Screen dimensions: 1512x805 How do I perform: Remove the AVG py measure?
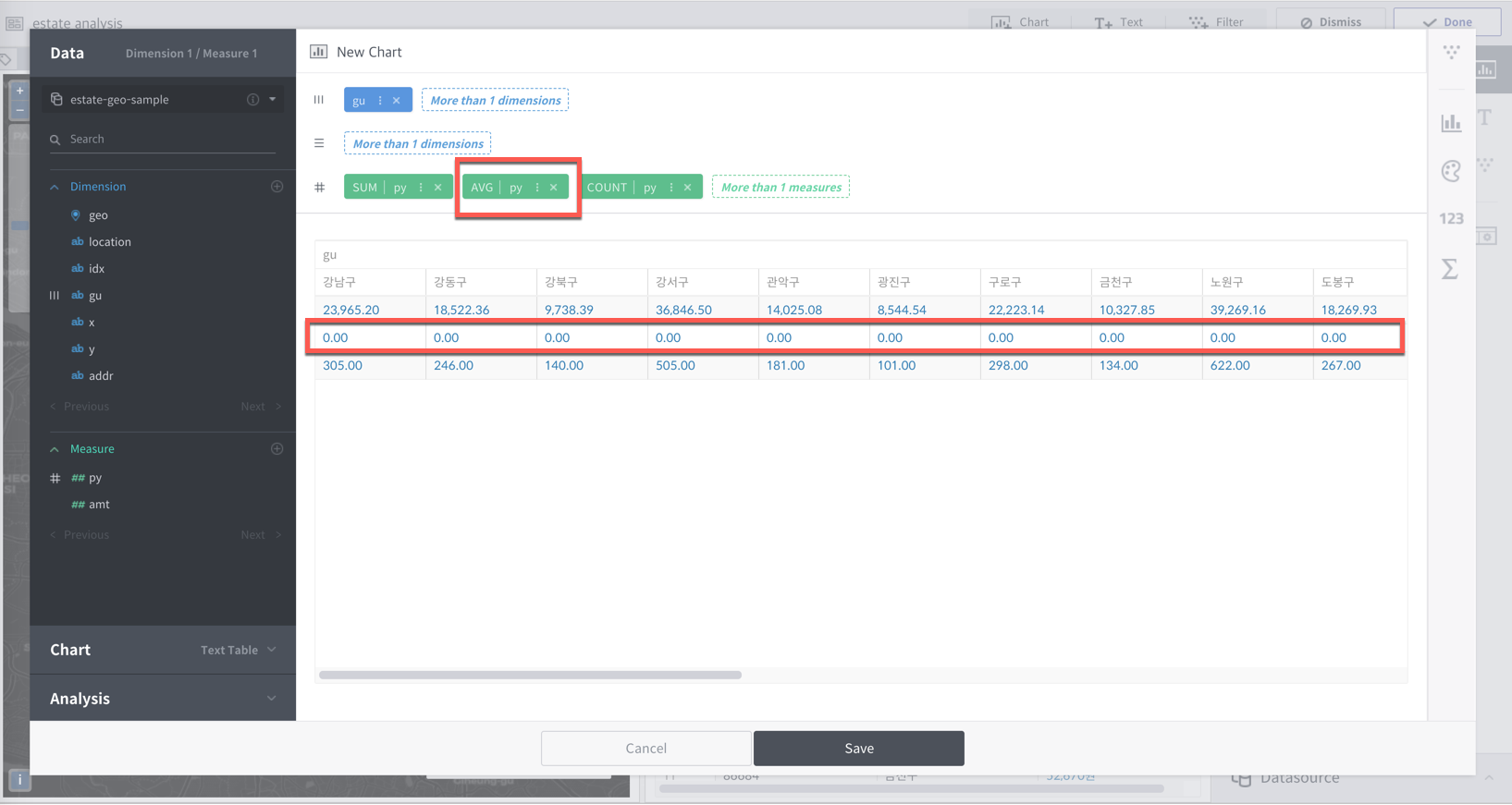click(554, 187)
